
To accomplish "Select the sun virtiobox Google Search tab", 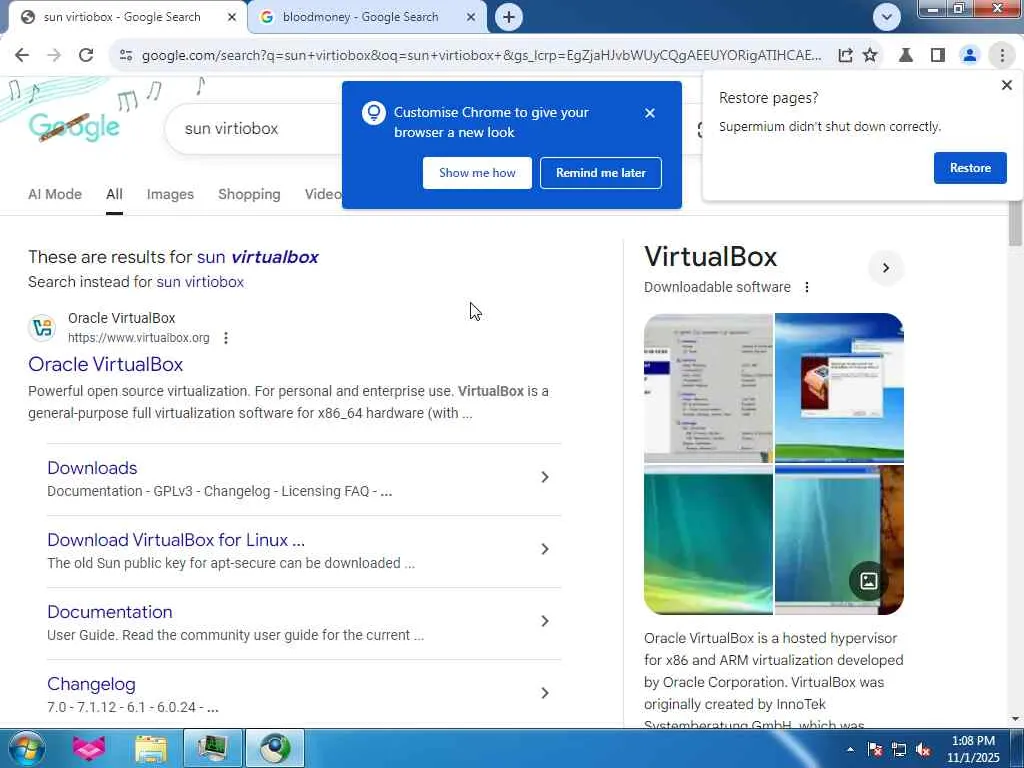I will 121,17.
